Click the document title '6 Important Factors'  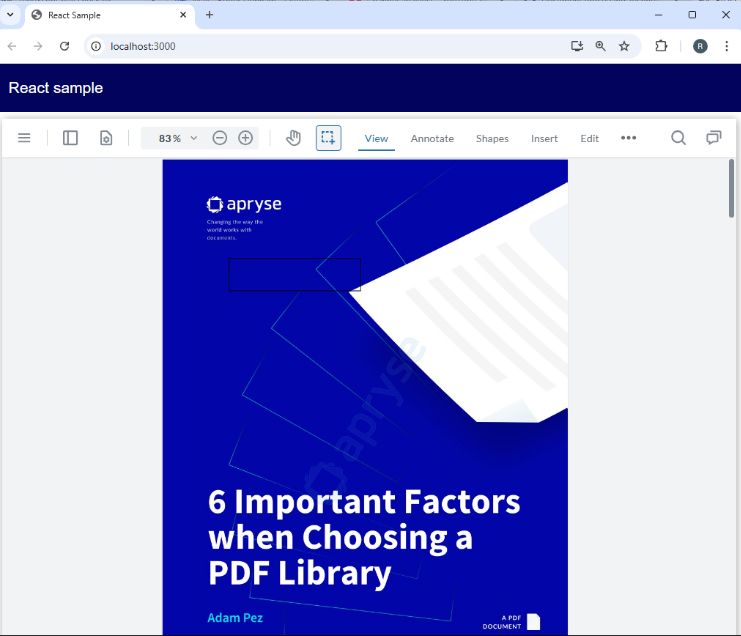364,502
